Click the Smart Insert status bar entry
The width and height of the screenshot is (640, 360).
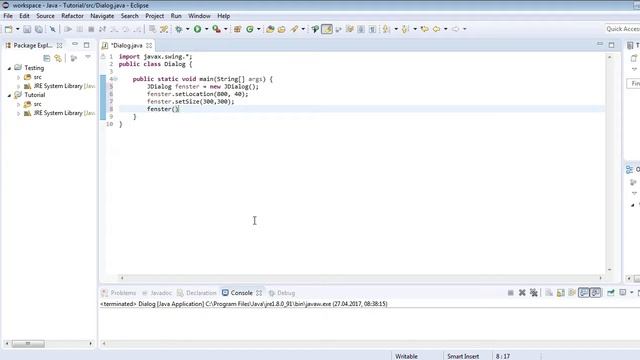pos(463,356)
